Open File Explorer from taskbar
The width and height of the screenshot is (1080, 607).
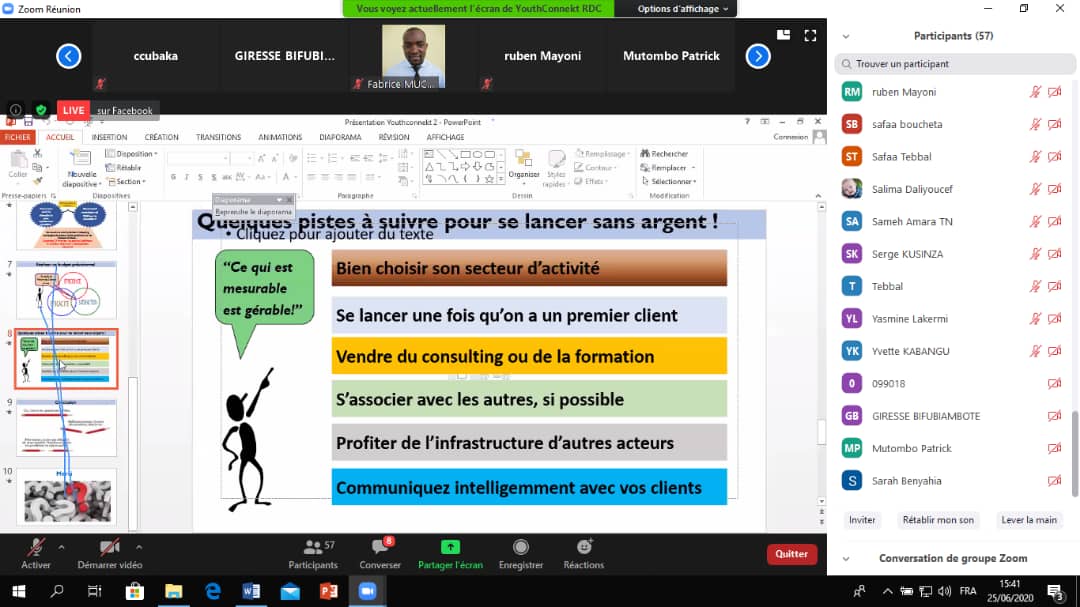pos(174,591)
